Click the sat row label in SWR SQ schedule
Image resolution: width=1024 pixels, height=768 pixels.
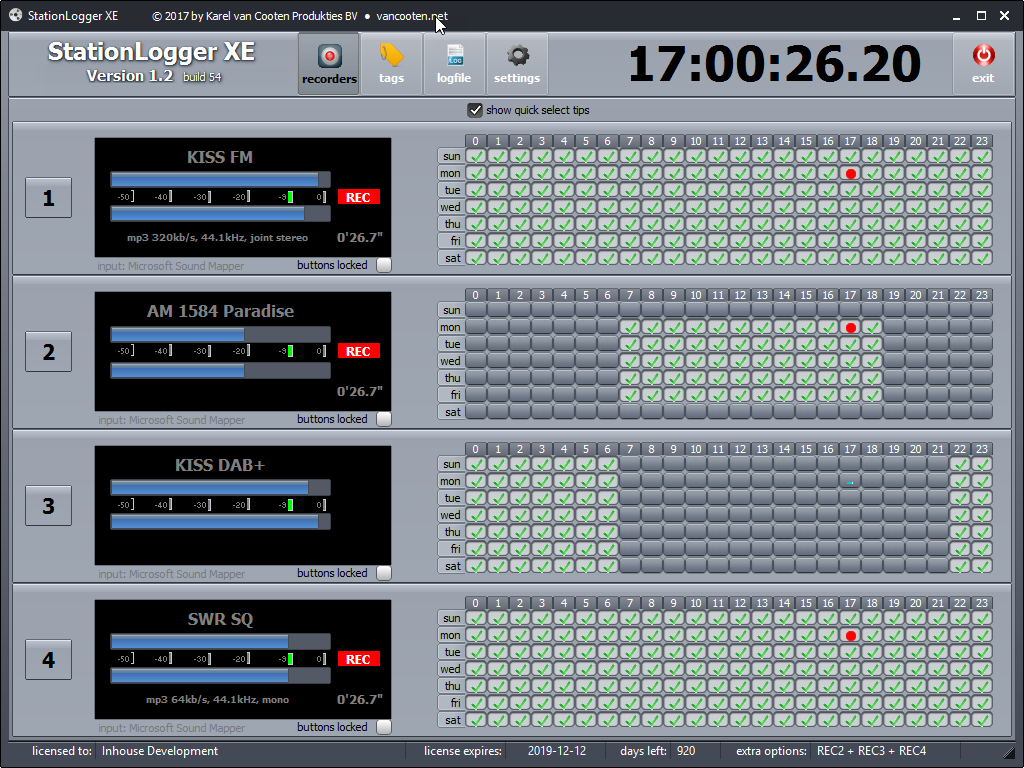coord(451,720)
